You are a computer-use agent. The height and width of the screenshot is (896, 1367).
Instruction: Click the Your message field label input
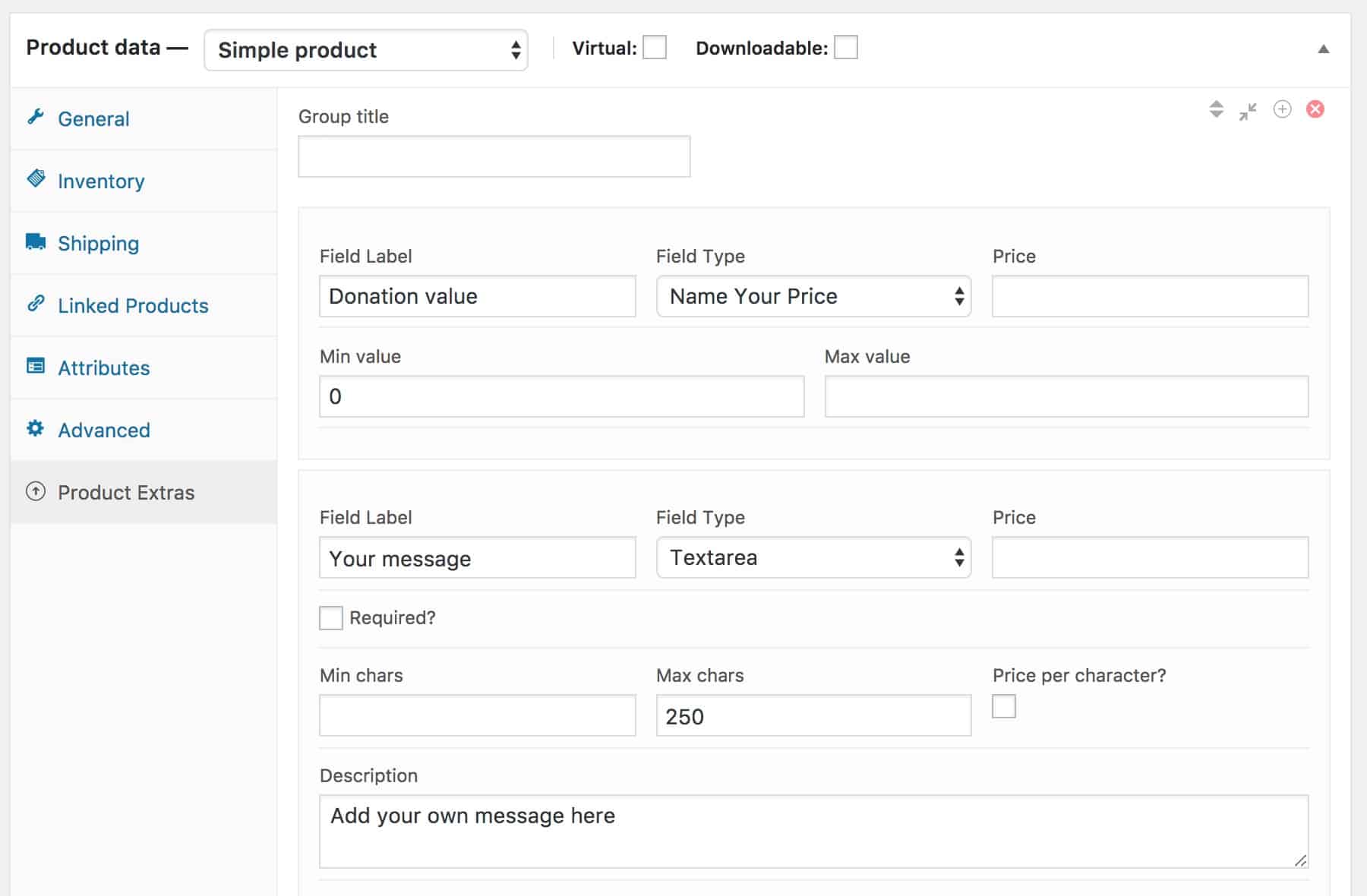pos(478,557)
